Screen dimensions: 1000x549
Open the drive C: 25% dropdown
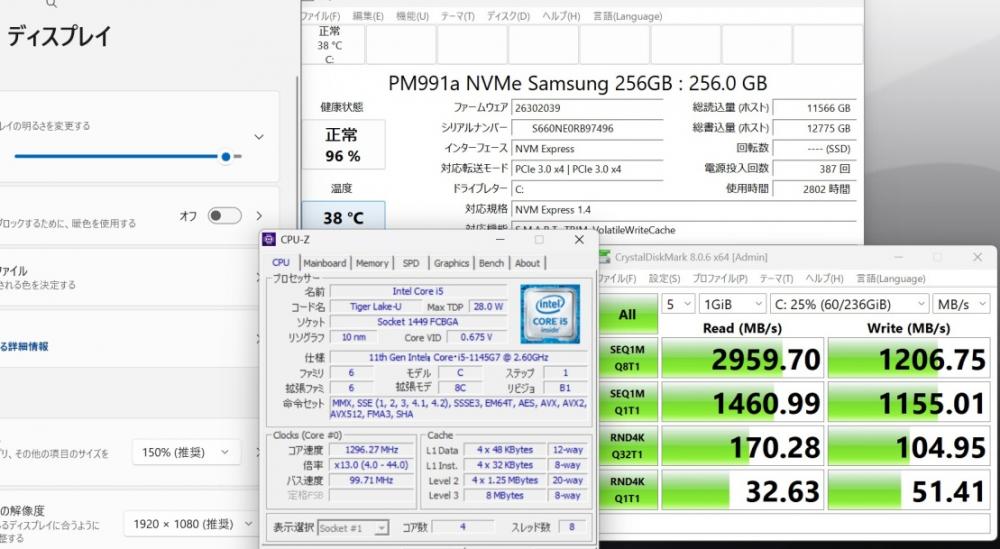pos(849,304)
